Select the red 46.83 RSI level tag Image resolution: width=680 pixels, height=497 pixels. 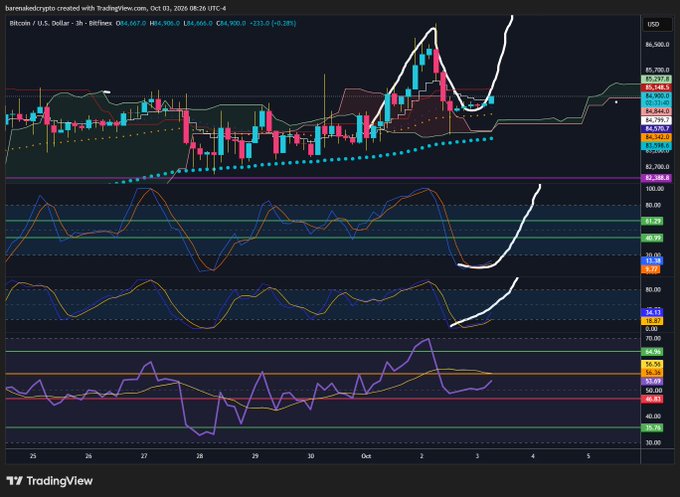coord(652,399)
